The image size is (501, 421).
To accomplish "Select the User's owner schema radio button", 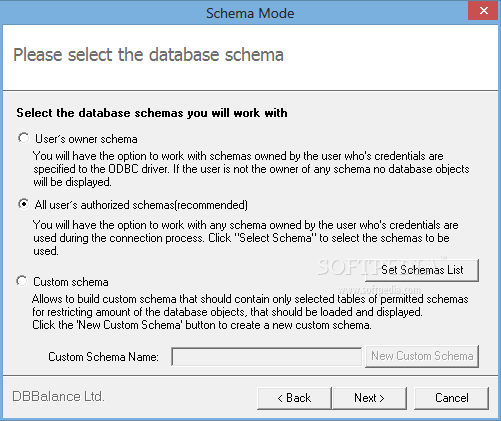I will tap(24, 138).
